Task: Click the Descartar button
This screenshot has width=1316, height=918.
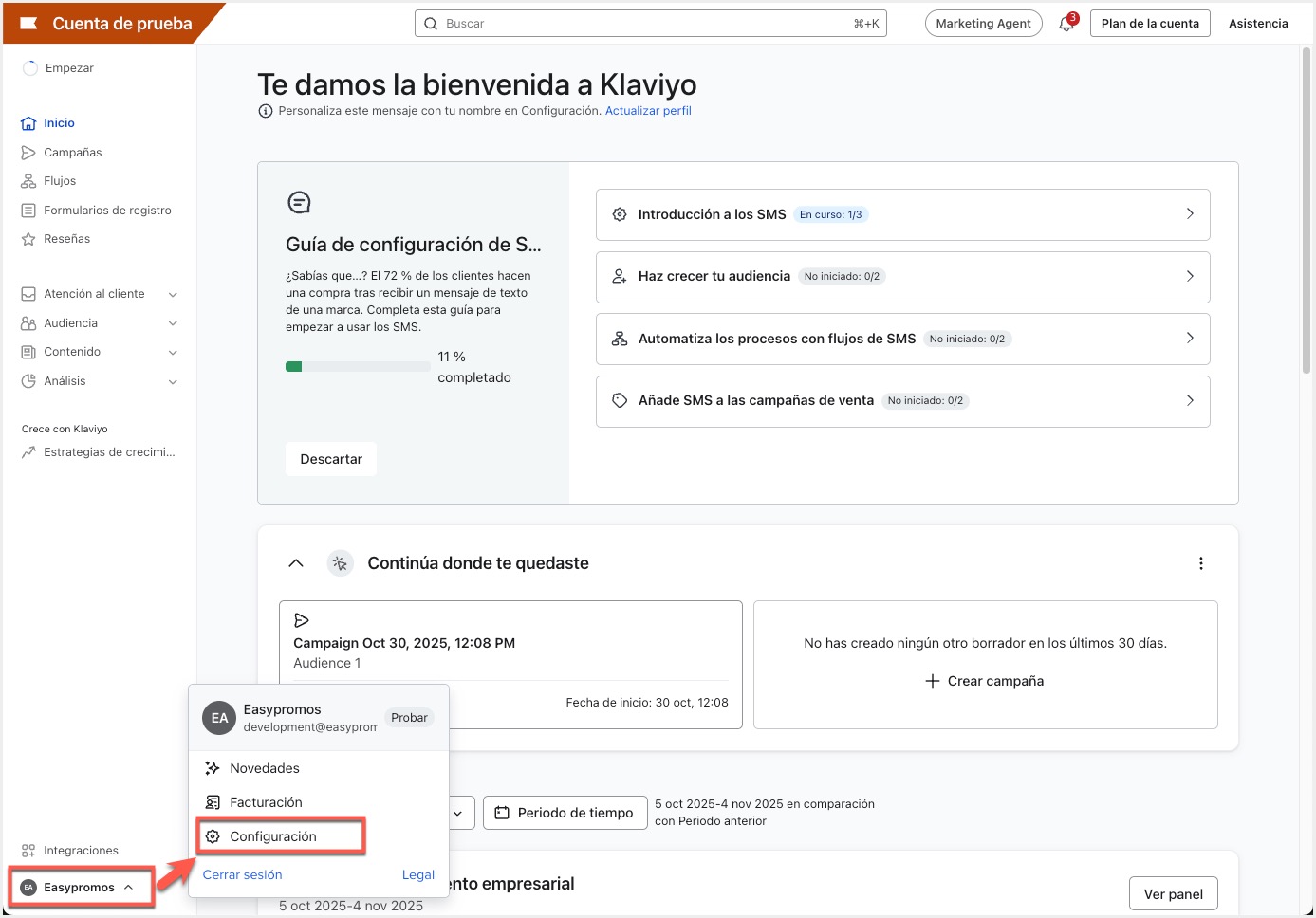Action: tap(330, 458)
